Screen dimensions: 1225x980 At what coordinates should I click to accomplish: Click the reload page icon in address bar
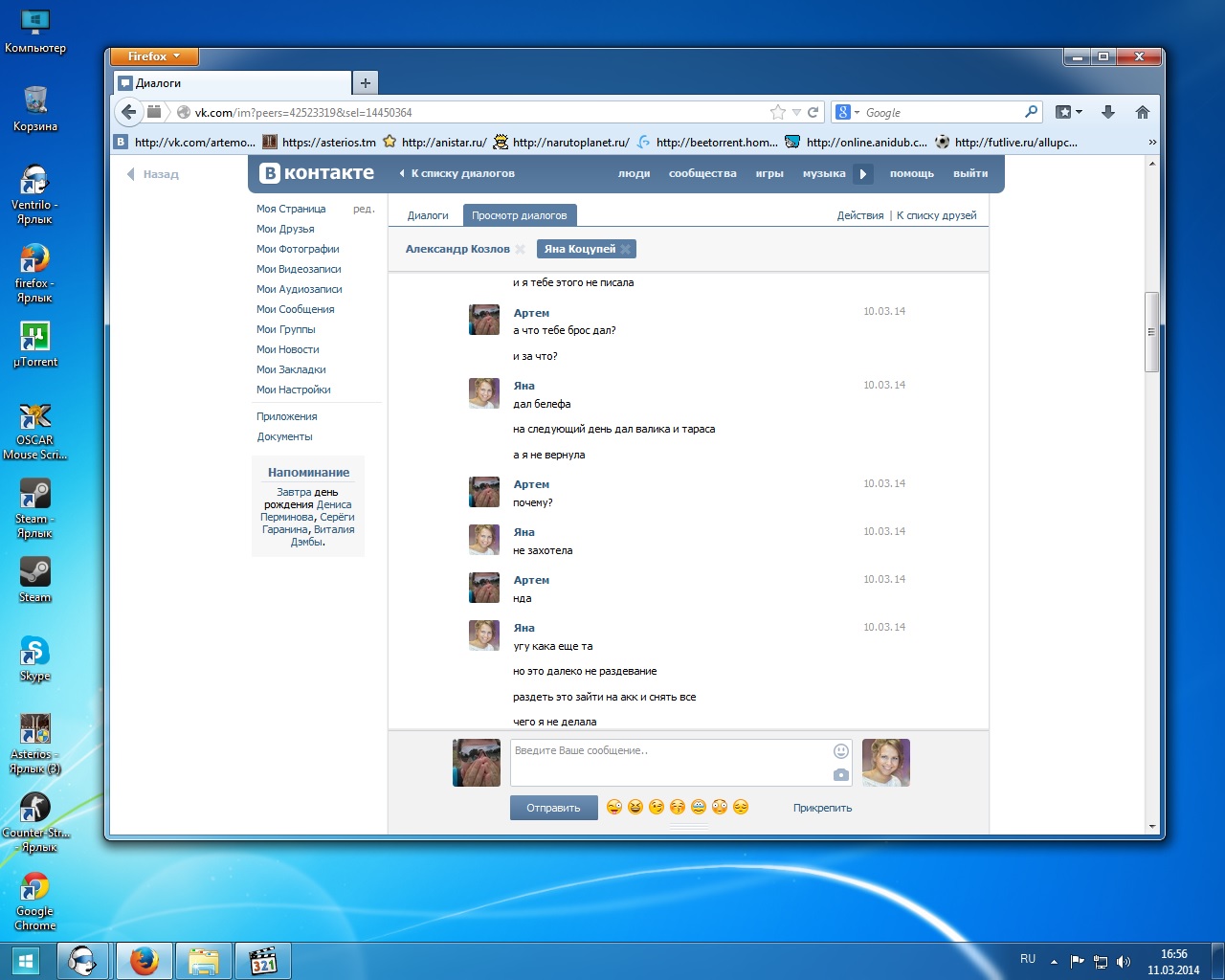point(813,112)
